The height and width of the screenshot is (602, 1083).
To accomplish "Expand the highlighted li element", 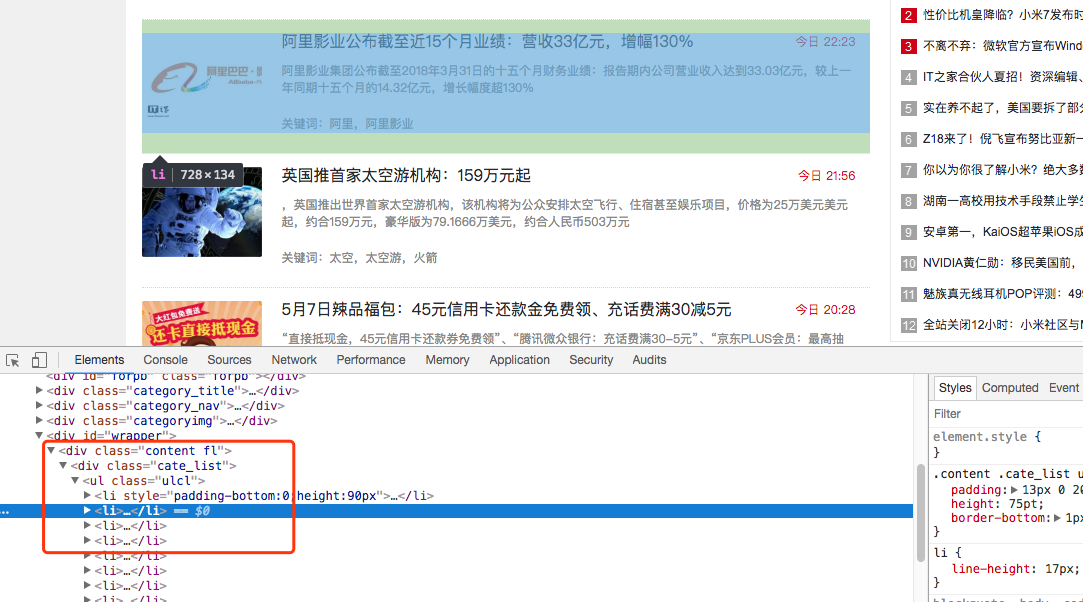I will pyautogui.click(x=87, y=510).
